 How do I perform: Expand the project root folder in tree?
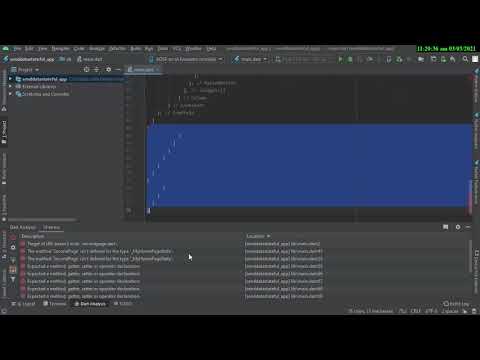tap(10, 79)
